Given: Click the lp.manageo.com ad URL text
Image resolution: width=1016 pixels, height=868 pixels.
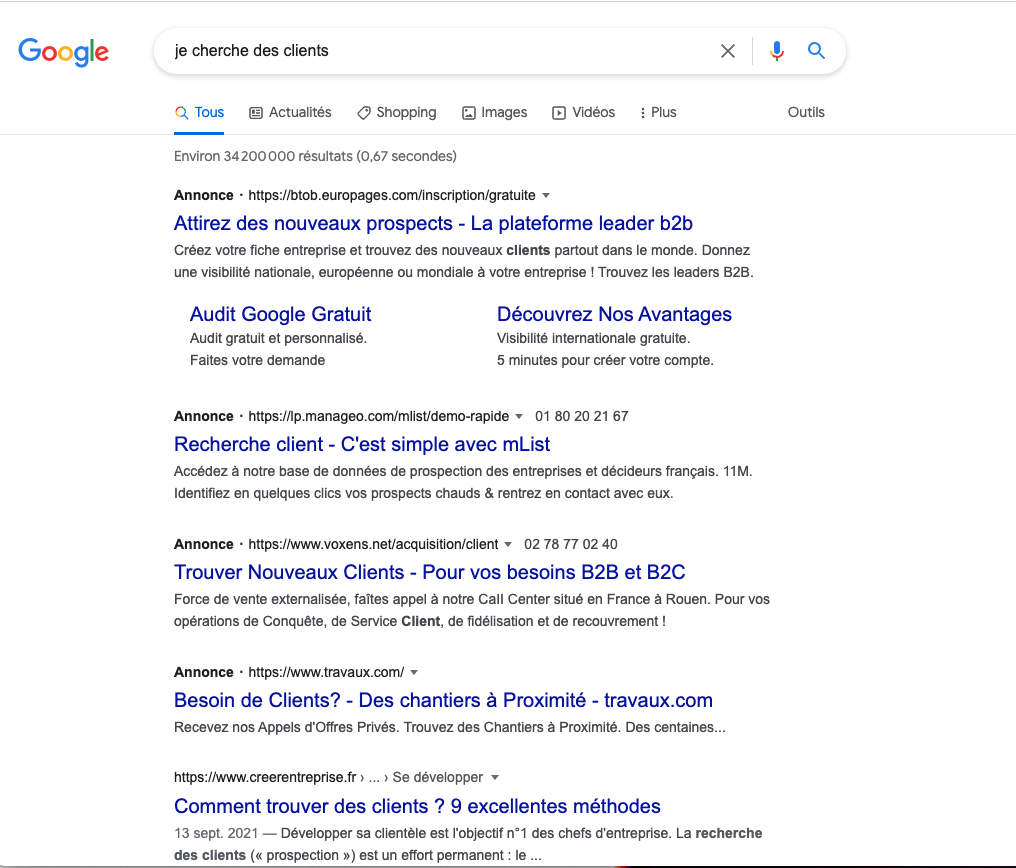Looking at the screenshot, I should coord(378,417).
